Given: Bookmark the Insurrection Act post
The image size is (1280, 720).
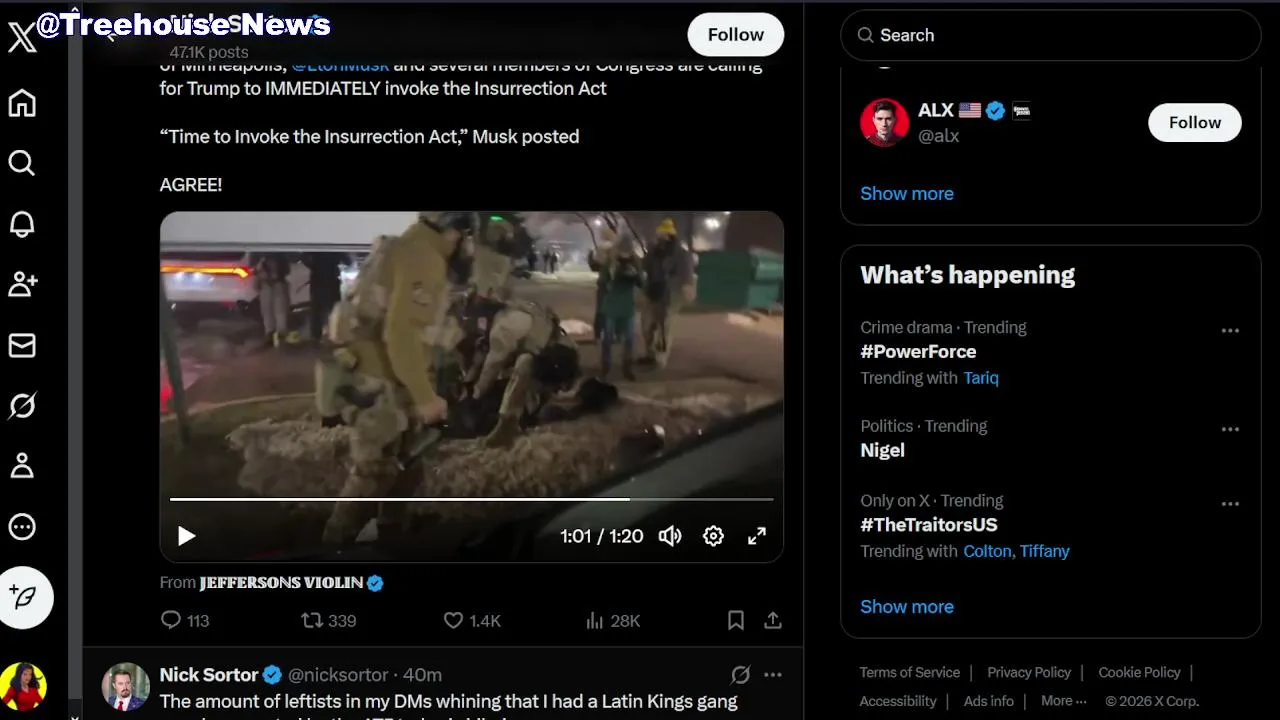Looking at the screenshot, I should 736,621.
